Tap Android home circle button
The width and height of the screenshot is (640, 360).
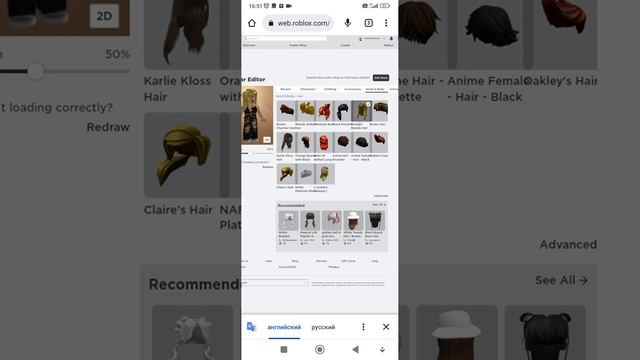click(x=320, y=349)
